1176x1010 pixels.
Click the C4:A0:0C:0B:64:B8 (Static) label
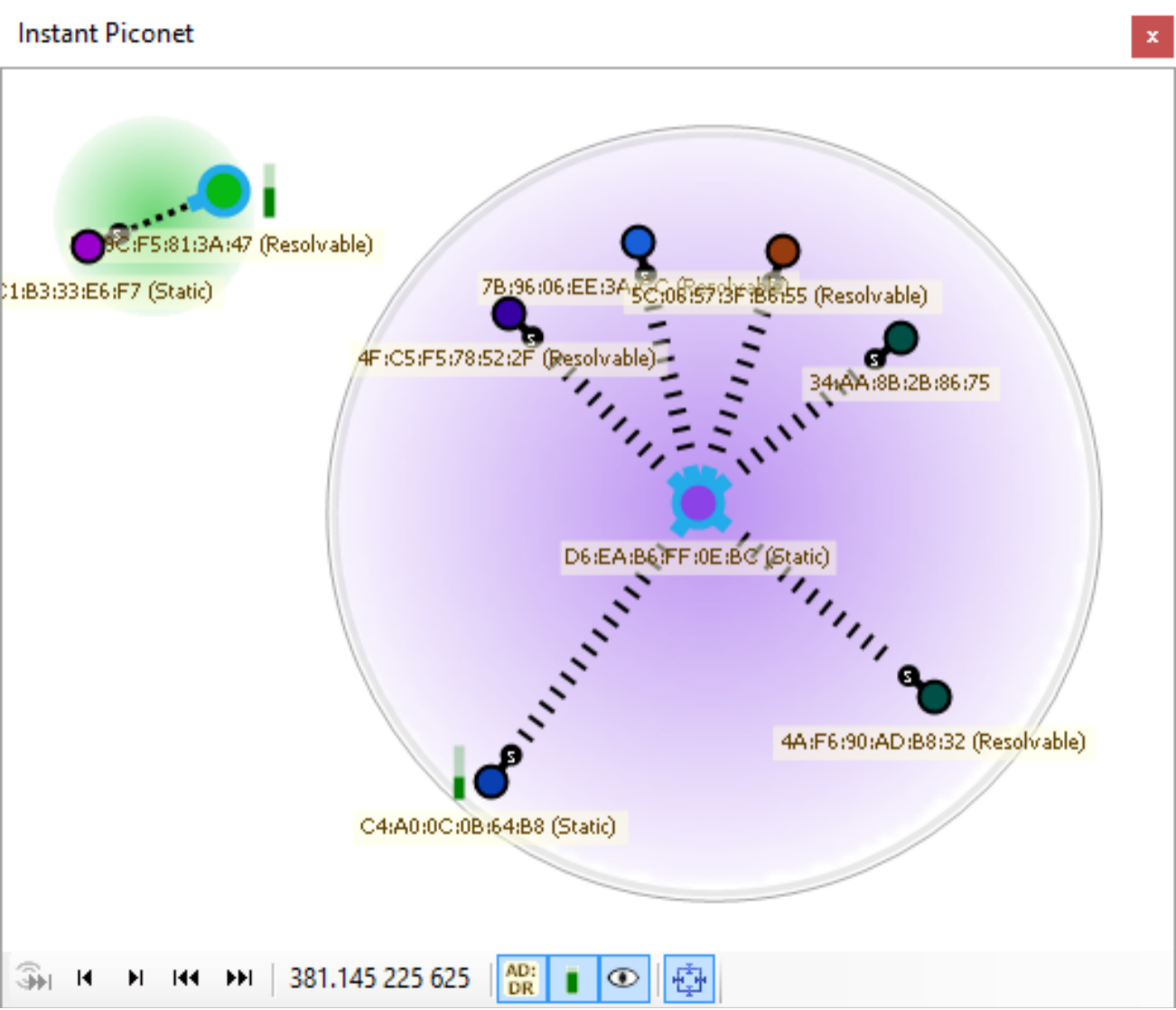(488, 827)
